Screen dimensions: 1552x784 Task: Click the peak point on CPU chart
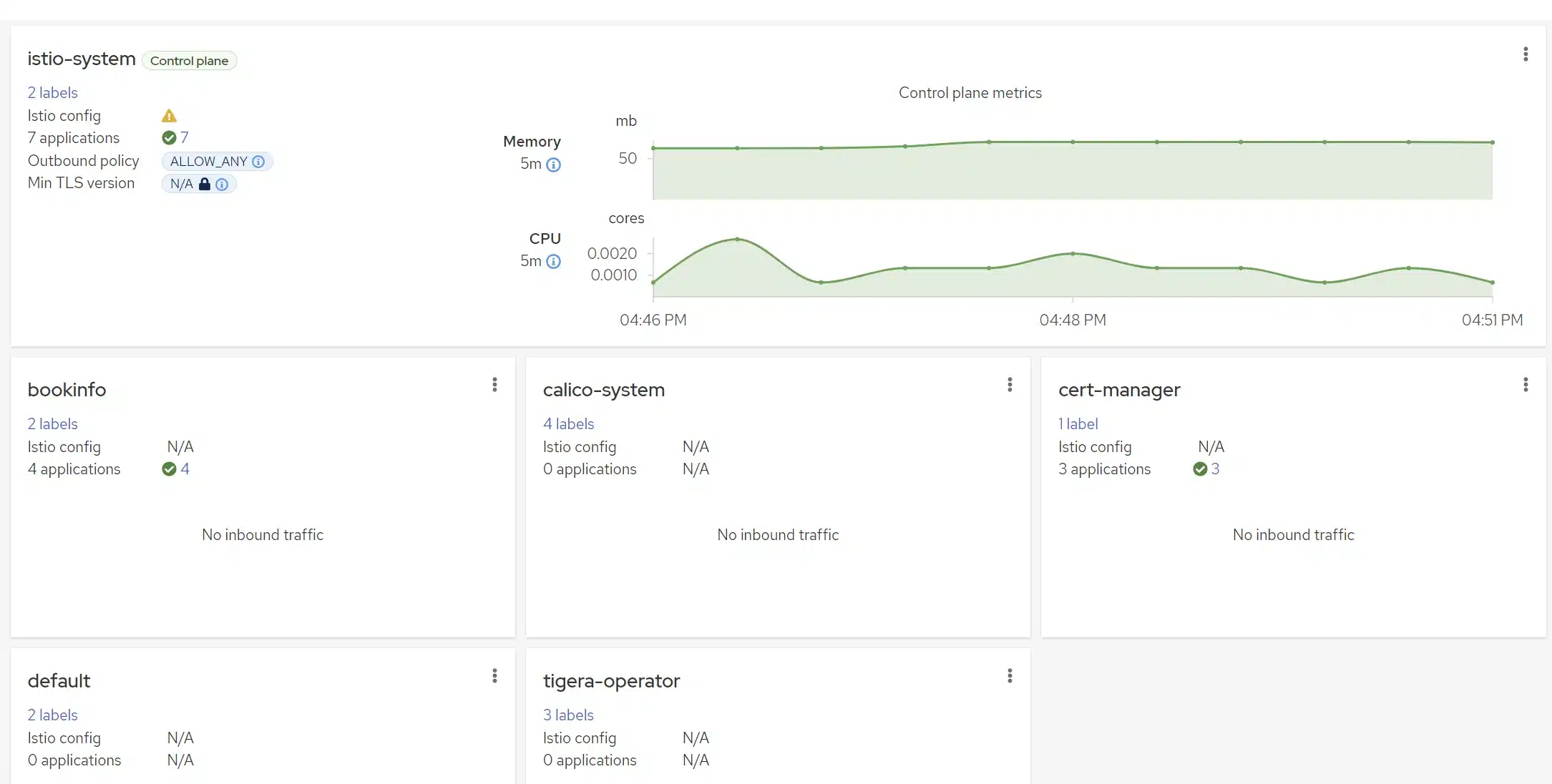point(737,239)
